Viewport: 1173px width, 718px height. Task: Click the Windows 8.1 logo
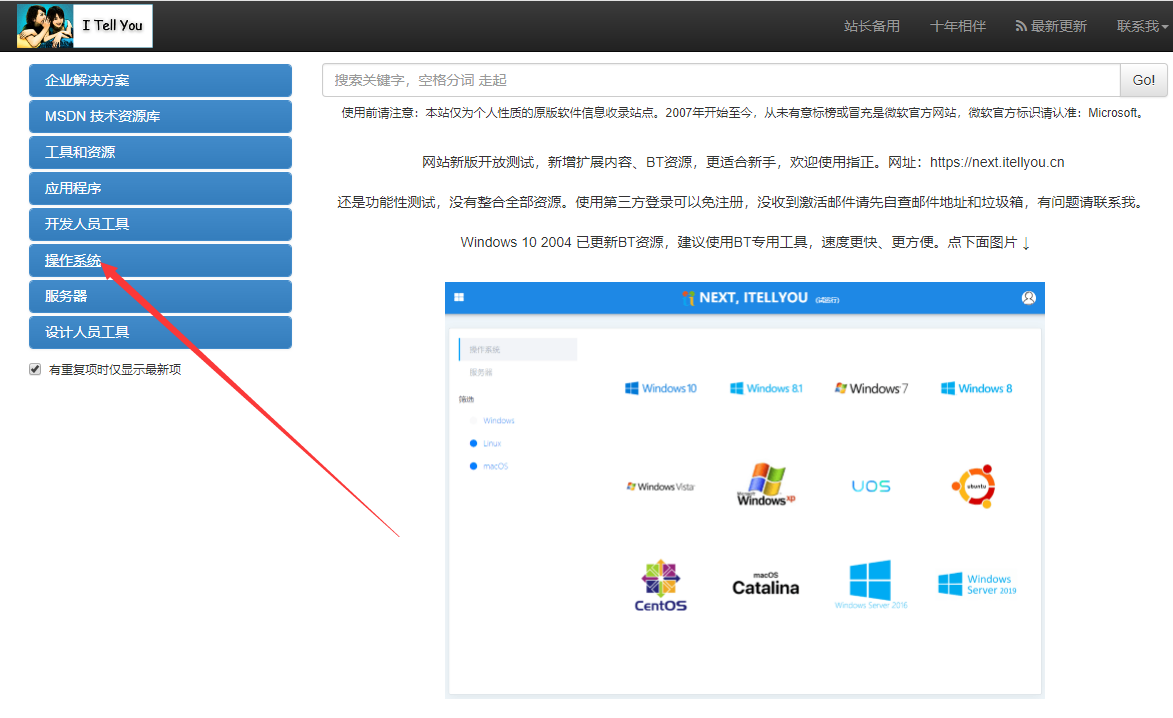click(766, 388)
